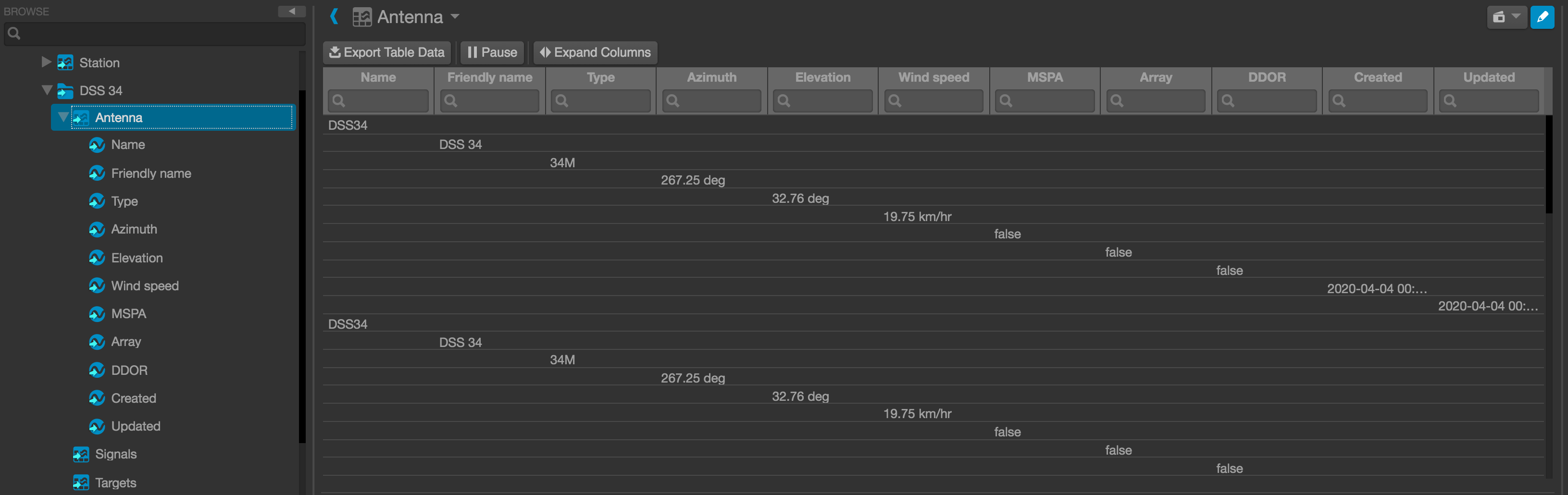Click Export Table Data
The width and height of the screenshot is (1568, 495).
386,52
